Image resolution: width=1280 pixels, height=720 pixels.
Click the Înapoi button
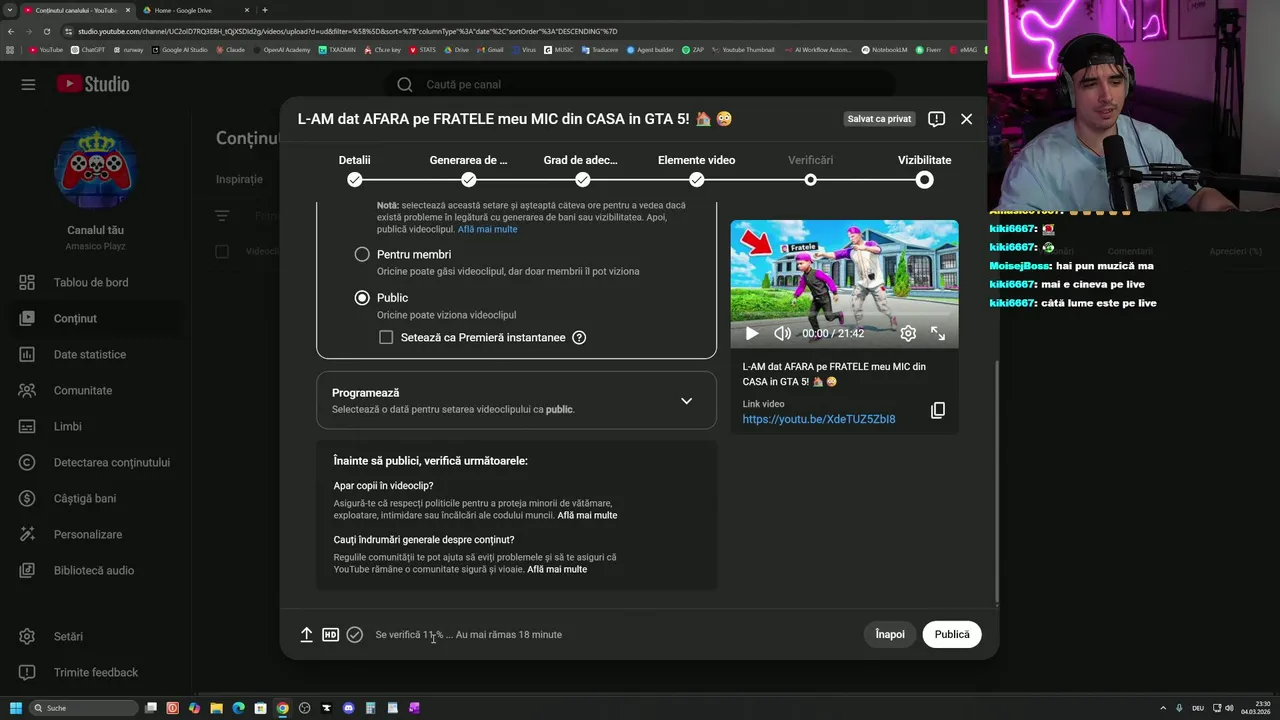click(890, 634)
